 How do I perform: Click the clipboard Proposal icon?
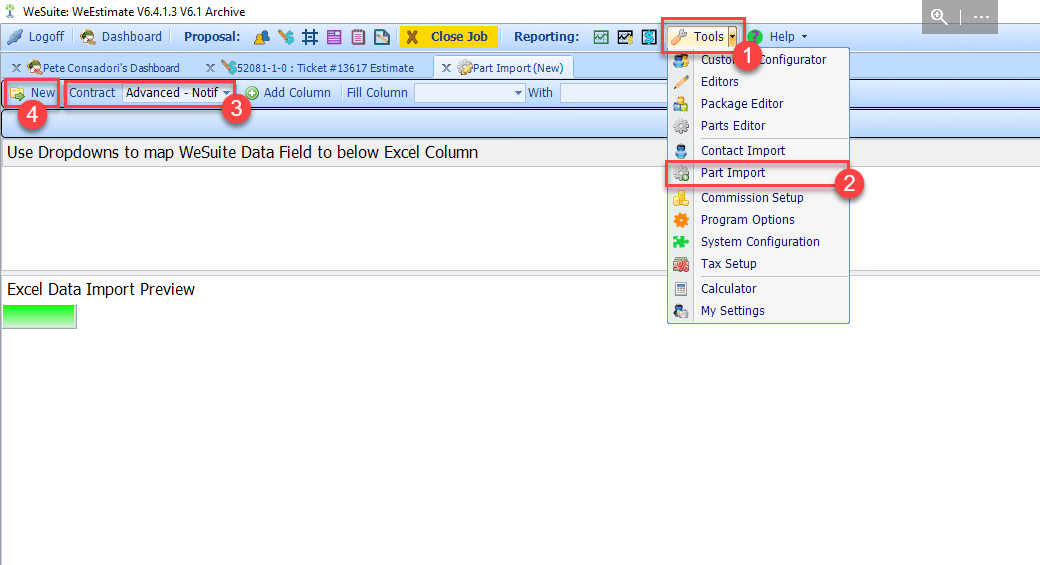coord(358,37)
